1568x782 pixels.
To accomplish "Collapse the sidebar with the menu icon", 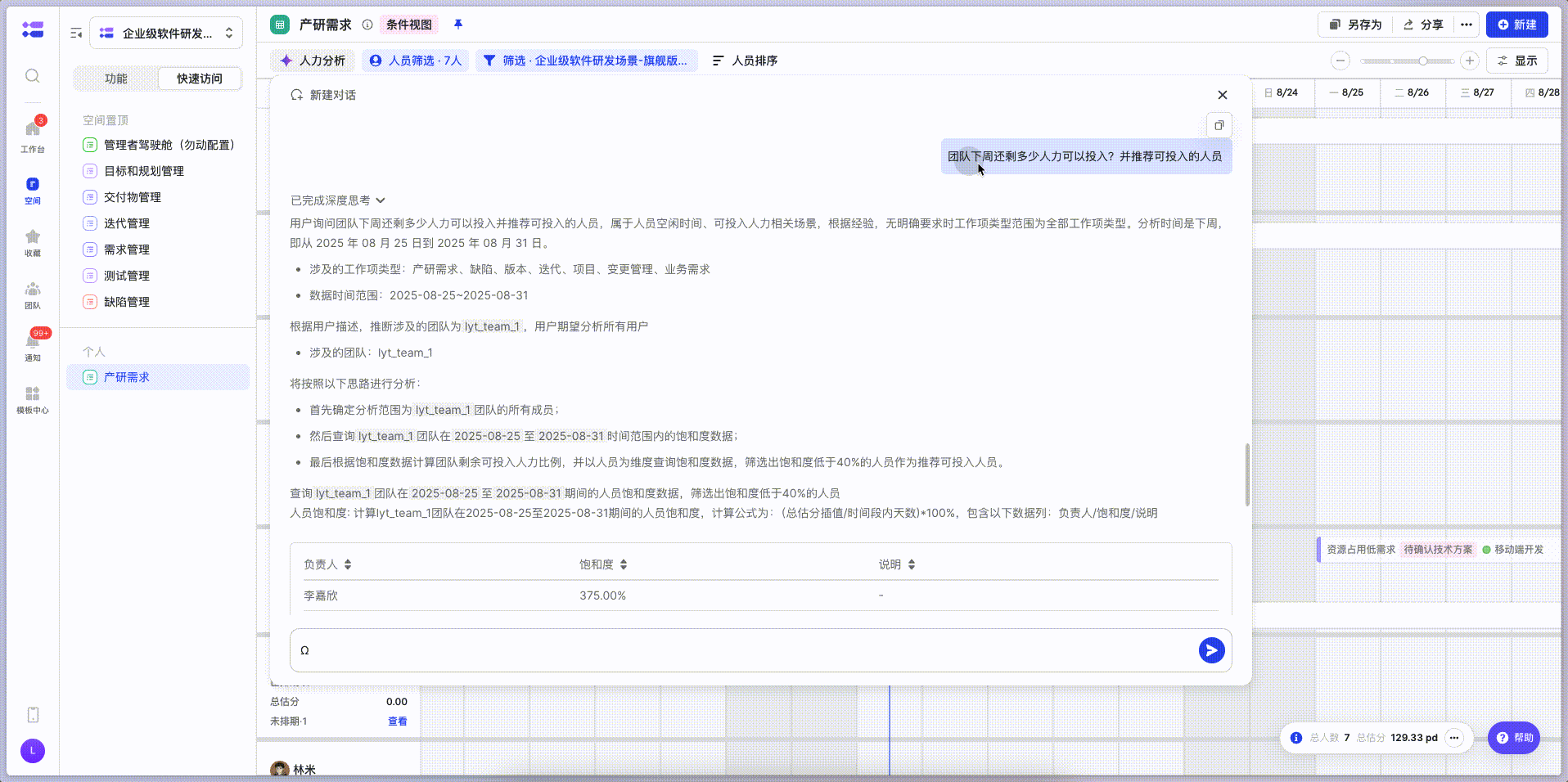I will 76,34.
